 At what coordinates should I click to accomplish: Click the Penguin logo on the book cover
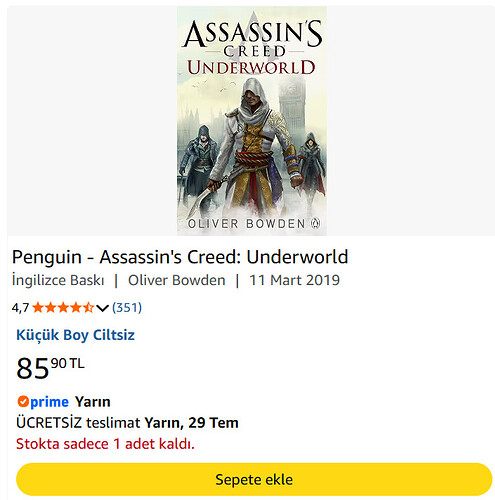tap(315, 223)
